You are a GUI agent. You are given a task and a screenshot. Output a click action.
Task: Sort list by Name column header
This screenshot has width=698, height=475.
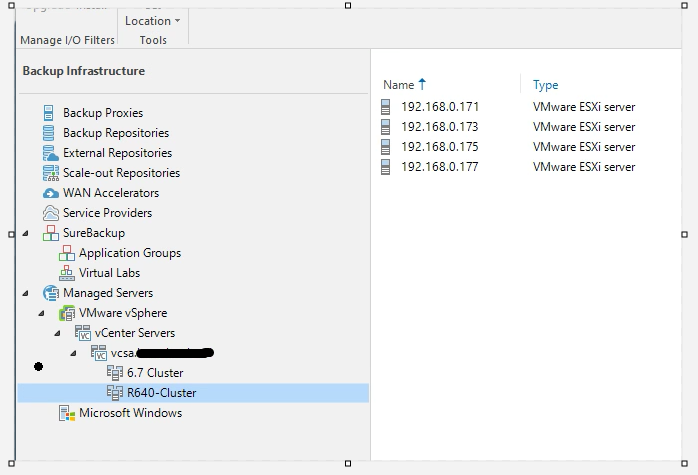pyautogui.click(x=398, y=85)
